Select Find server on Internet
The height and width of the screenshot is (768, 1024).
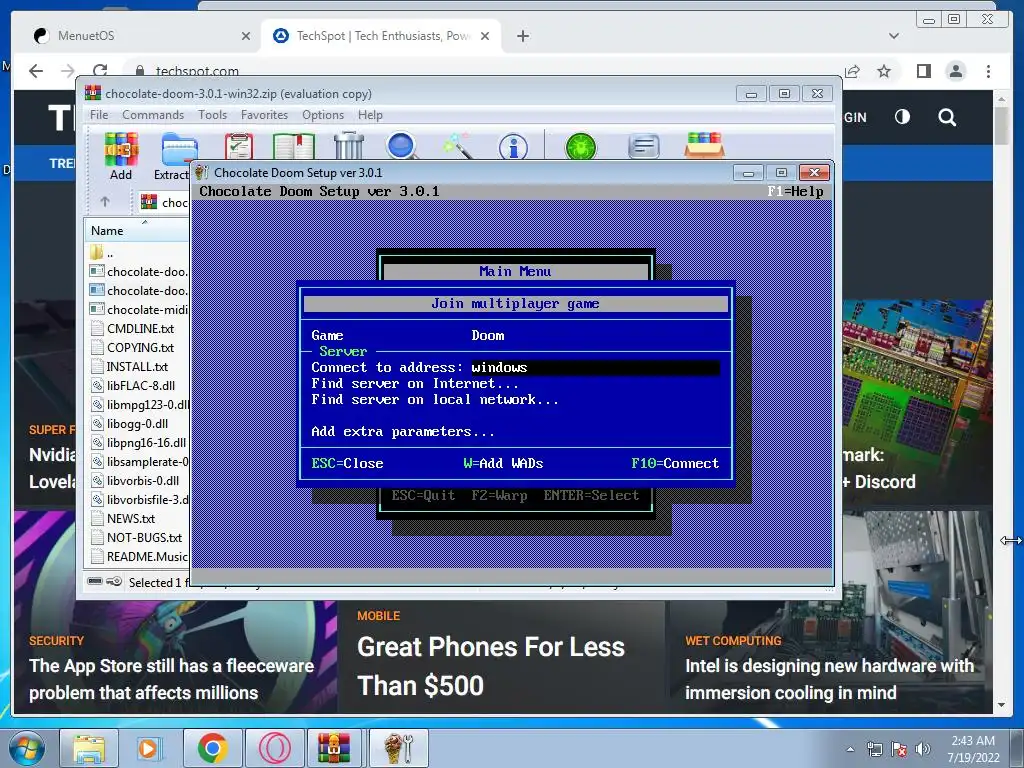click(415, 383)
